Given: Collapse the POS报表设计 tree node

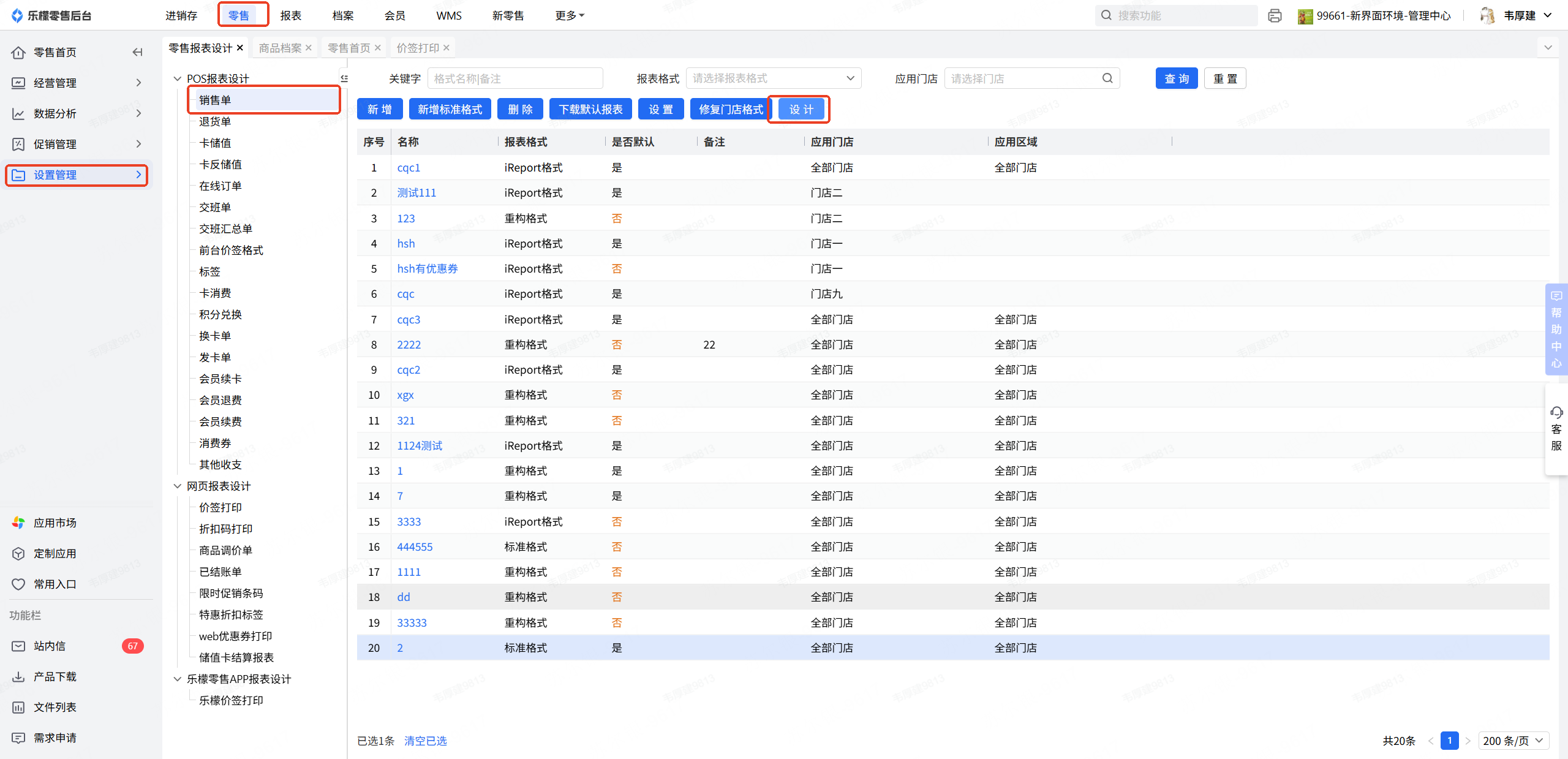Looking at the screenshot, I should click(177, 78).
